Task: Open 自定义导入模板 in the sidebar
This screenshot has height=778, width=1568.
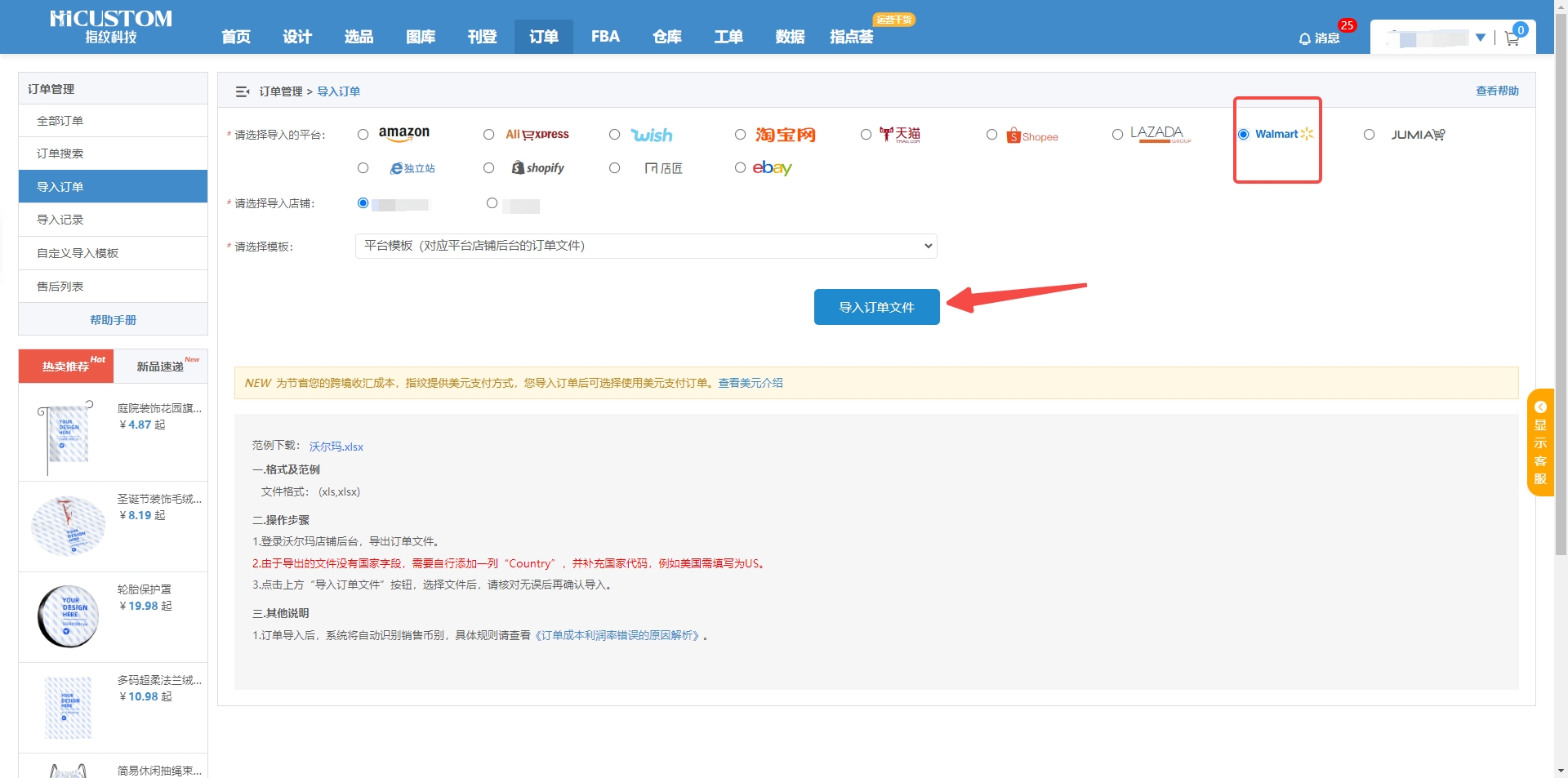Action: point(113,253)
